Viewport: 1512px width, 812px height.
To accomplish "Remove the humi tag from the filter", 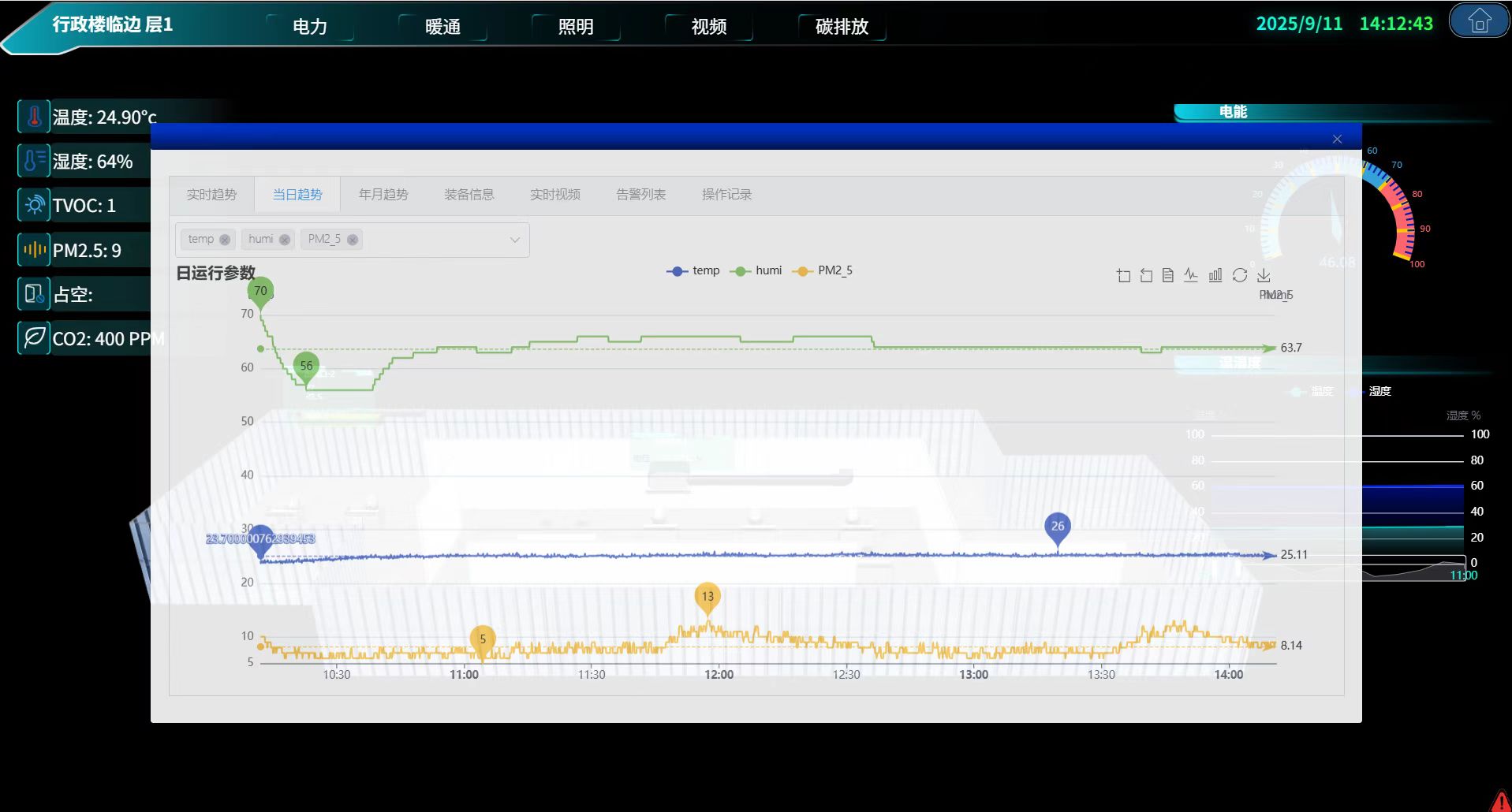I will coord(286,239).
